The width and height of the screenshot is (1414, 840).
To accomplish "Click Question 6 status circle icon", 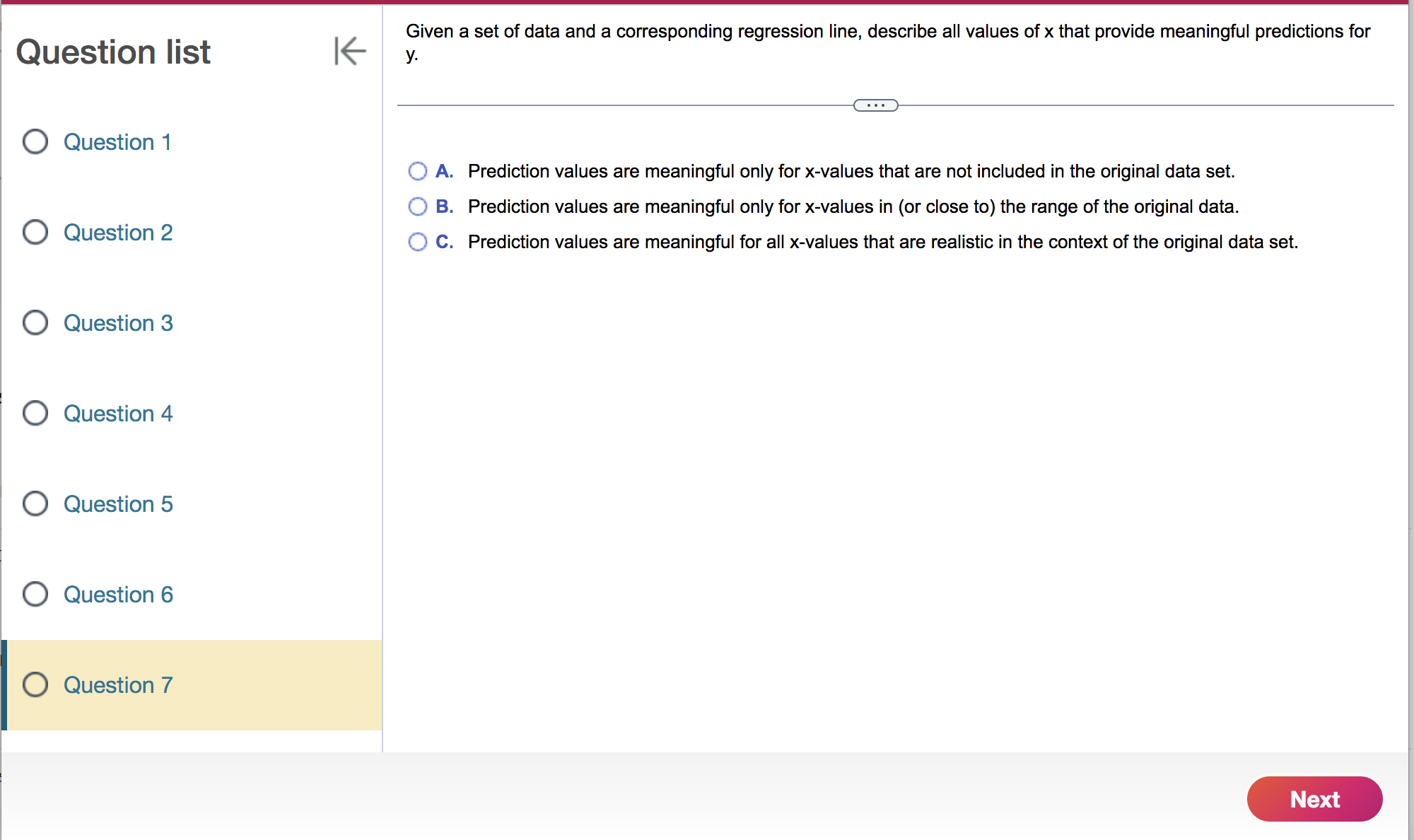I will pyautogui.click(x=35, y=594).
